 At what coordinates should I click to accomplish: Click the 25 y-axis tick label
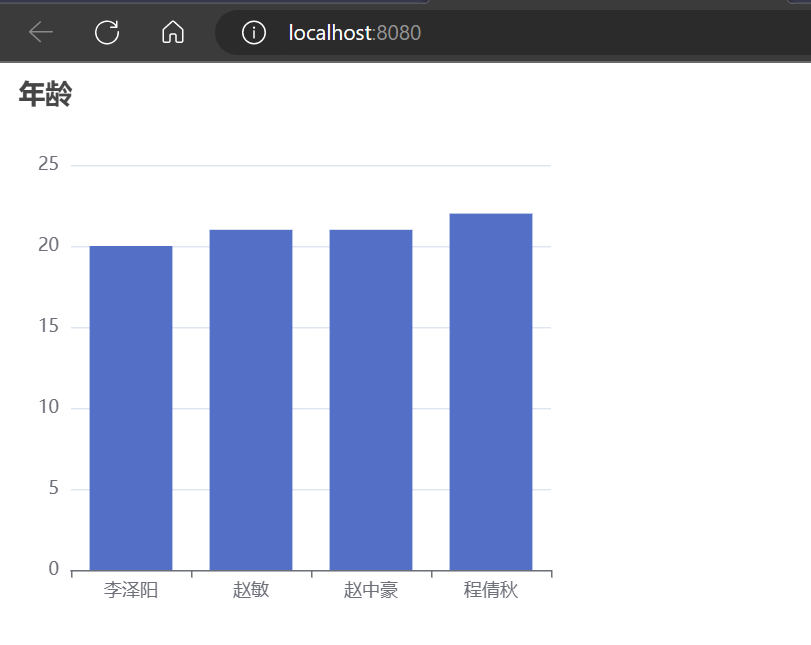pos(48,164)
